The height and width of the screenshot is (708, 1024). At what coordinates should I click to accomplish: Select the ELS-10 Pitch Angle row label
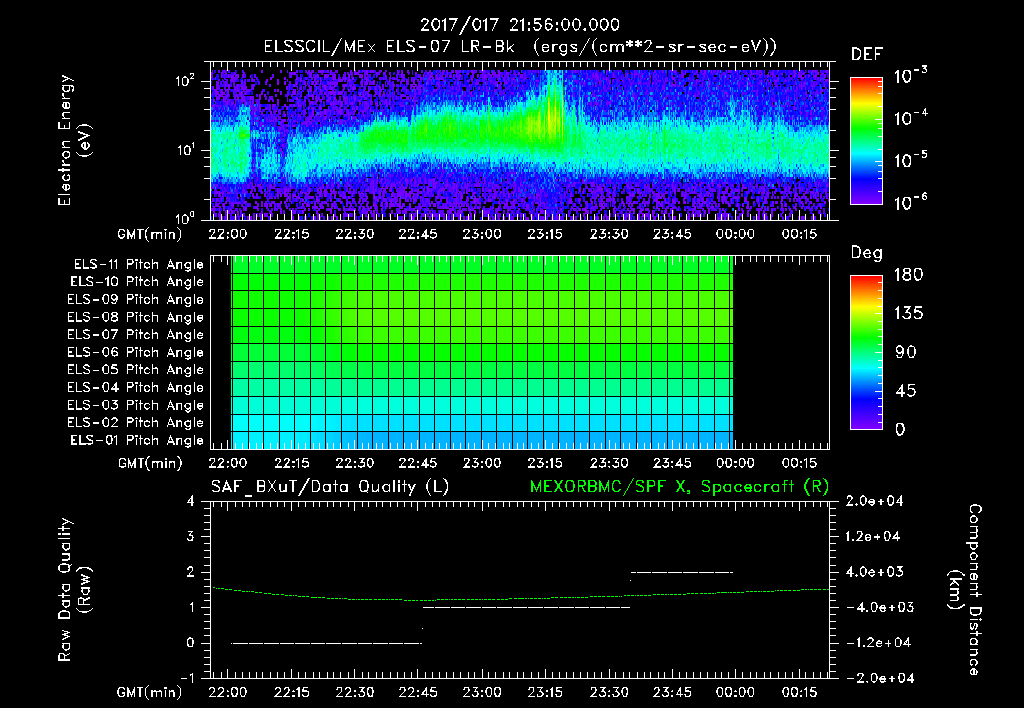137,282
